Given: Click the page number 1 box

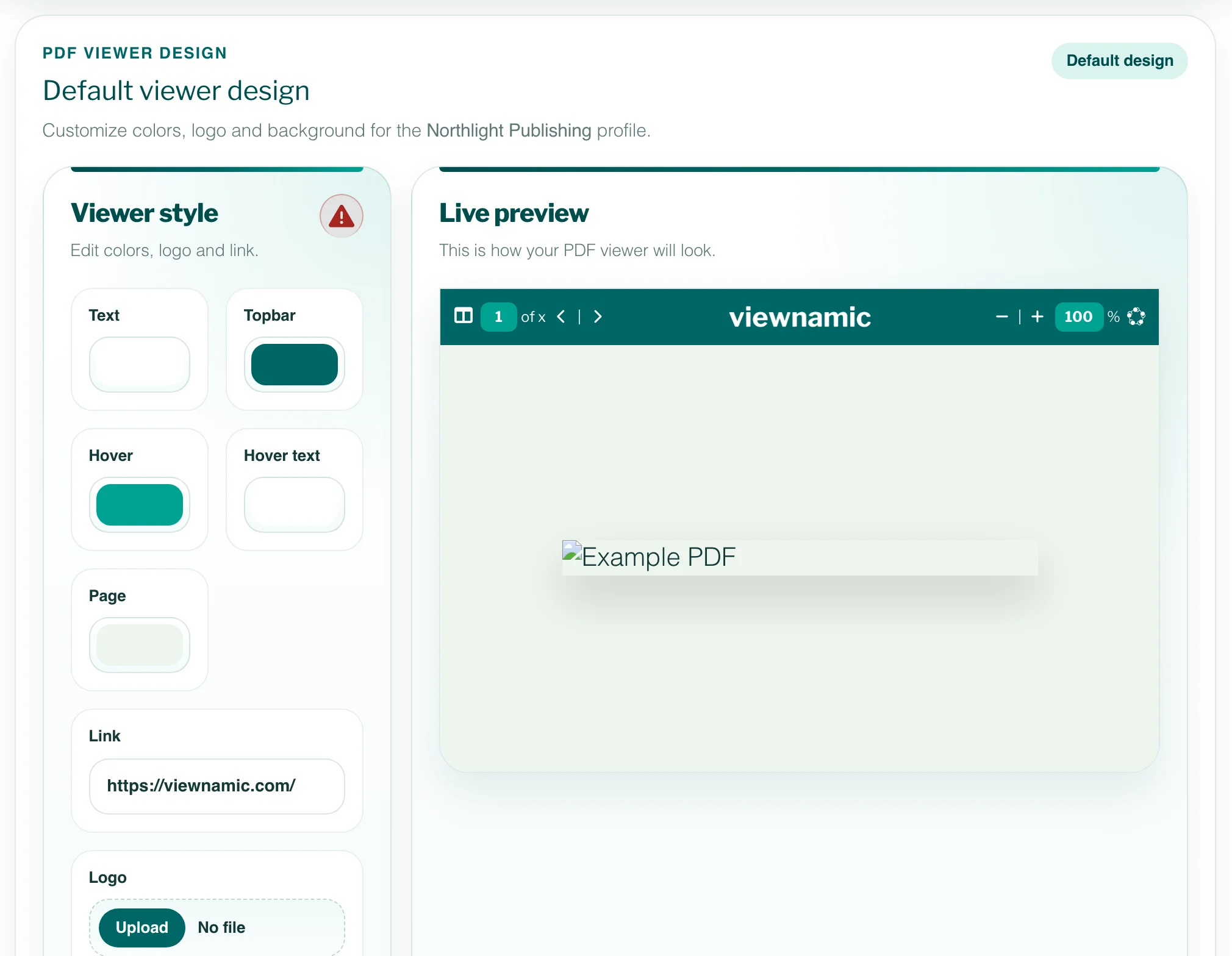Looking at the screenshot, I should [x=498, y=316].
